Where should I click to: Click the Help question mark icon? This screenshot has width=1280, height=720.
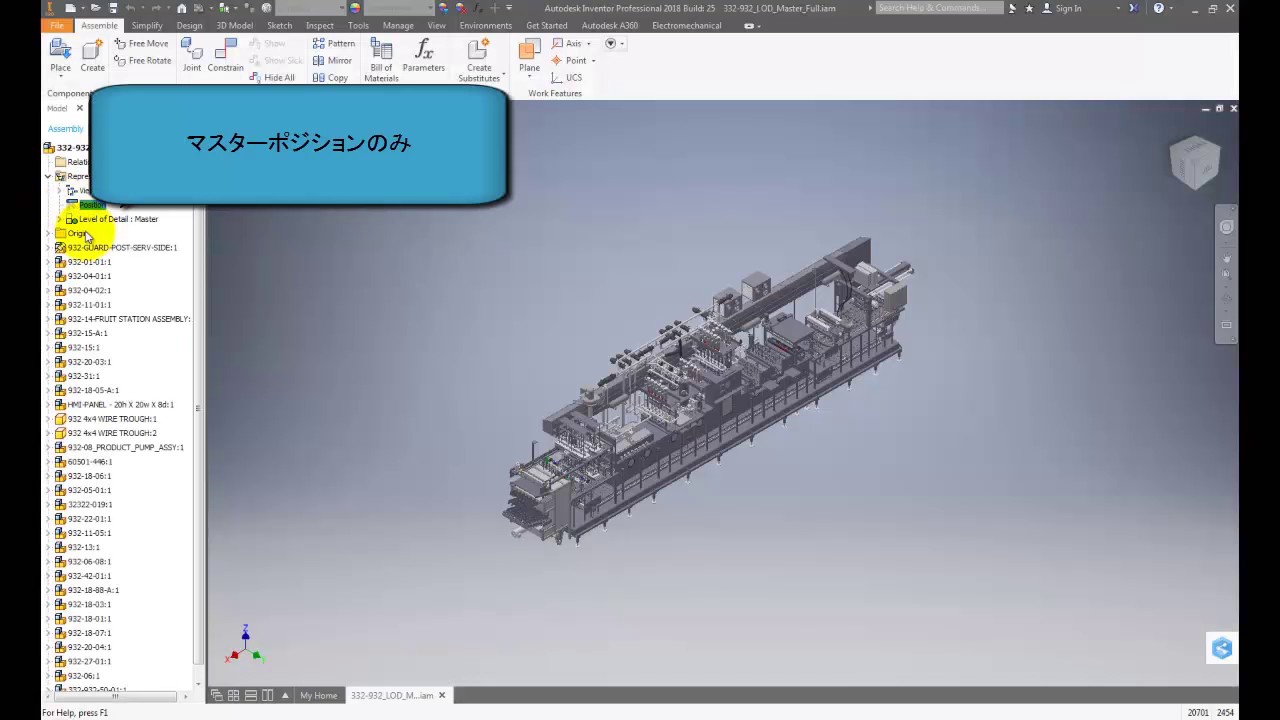[x=1158, y=8]
